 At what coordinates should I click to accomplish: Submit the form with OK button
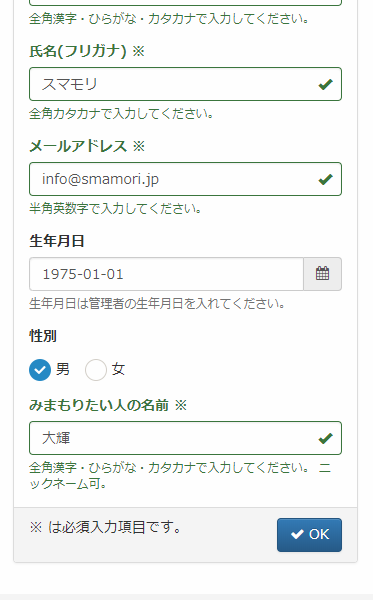pos(309,535)
